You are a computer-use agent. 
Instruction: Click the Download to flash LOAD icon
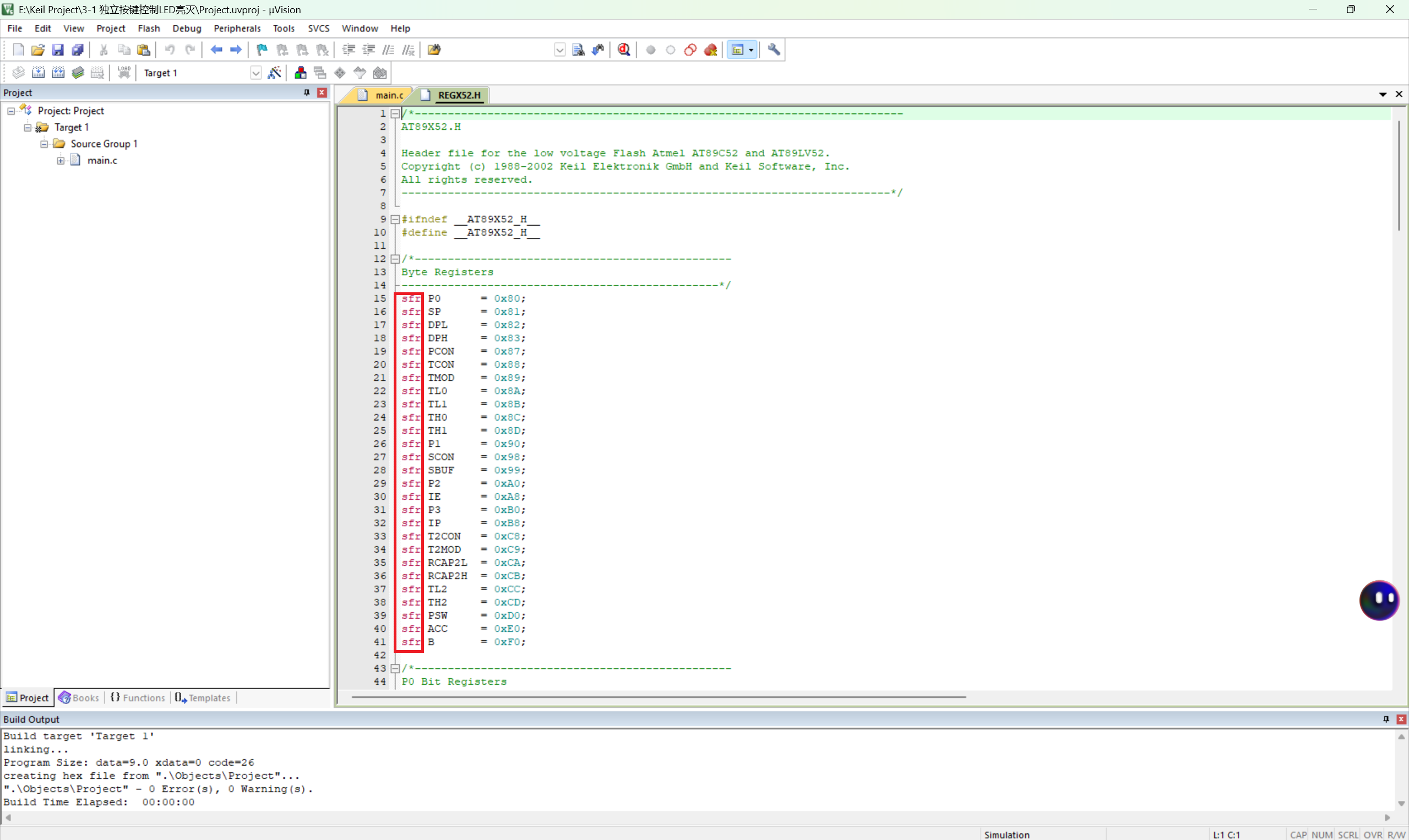coord(124,73)
